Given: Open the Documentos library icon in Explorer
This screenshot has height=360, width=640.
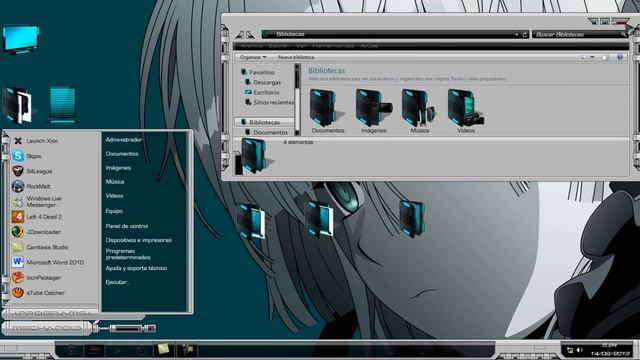Looking at the screenshot, I should [327, 111].
